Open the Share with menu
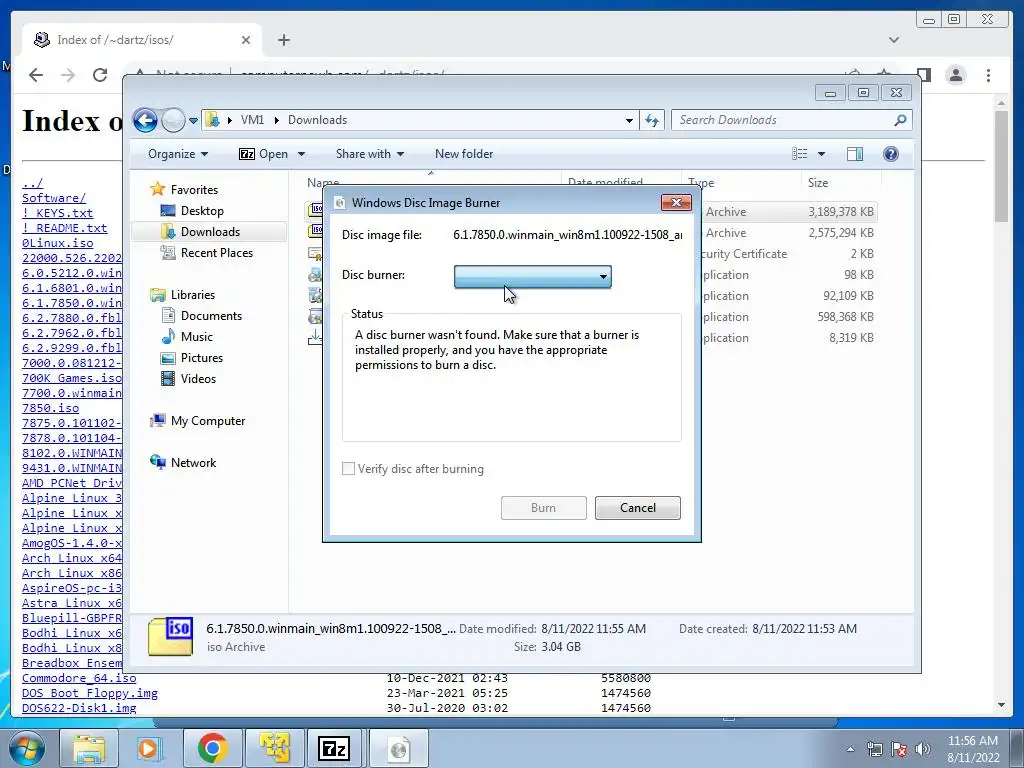1024x768 pixels. tap(370, 154)
